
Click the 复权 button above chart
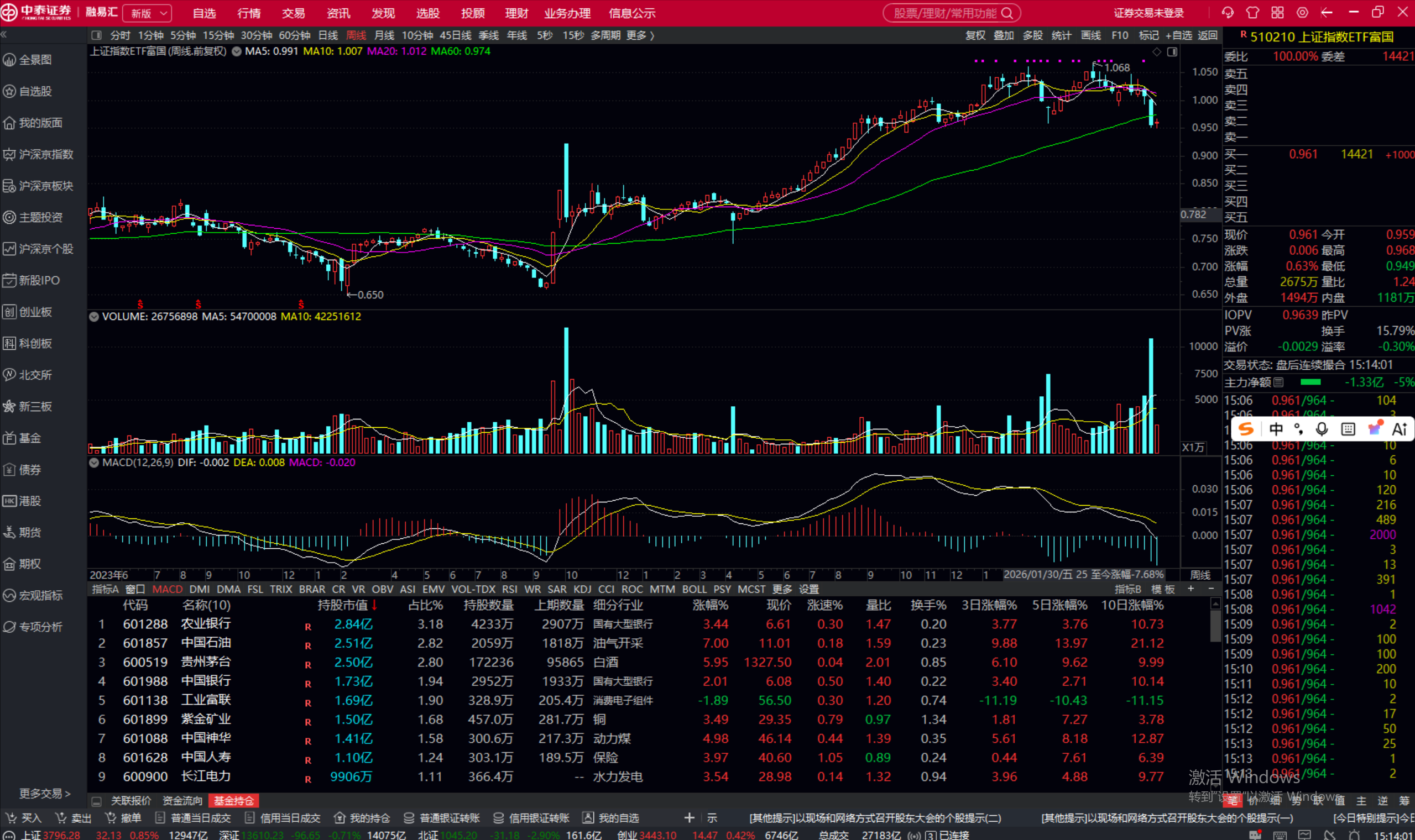pos(975,35)
